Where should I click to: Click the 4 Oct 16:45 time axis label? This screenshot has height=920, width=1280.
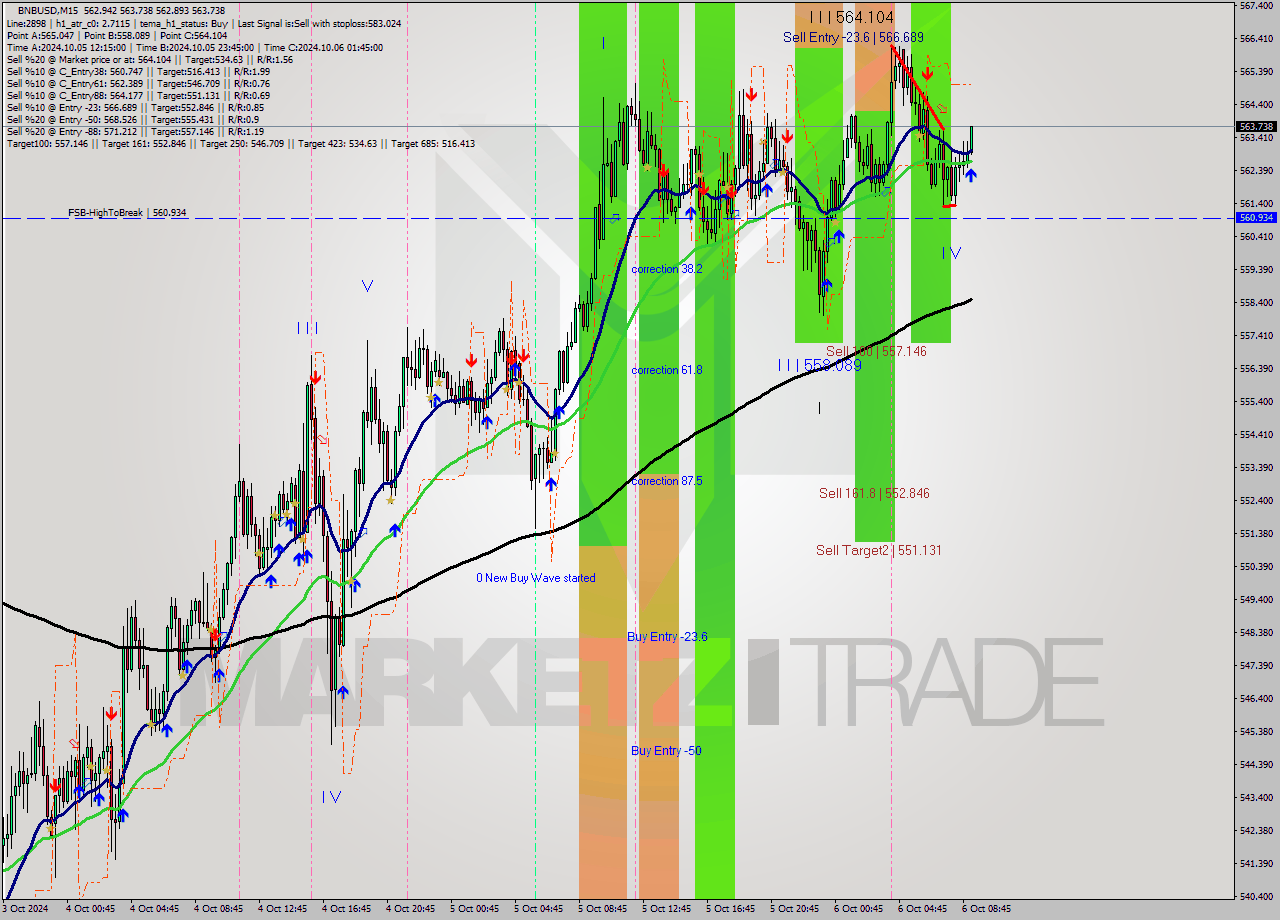click(346, 909)
